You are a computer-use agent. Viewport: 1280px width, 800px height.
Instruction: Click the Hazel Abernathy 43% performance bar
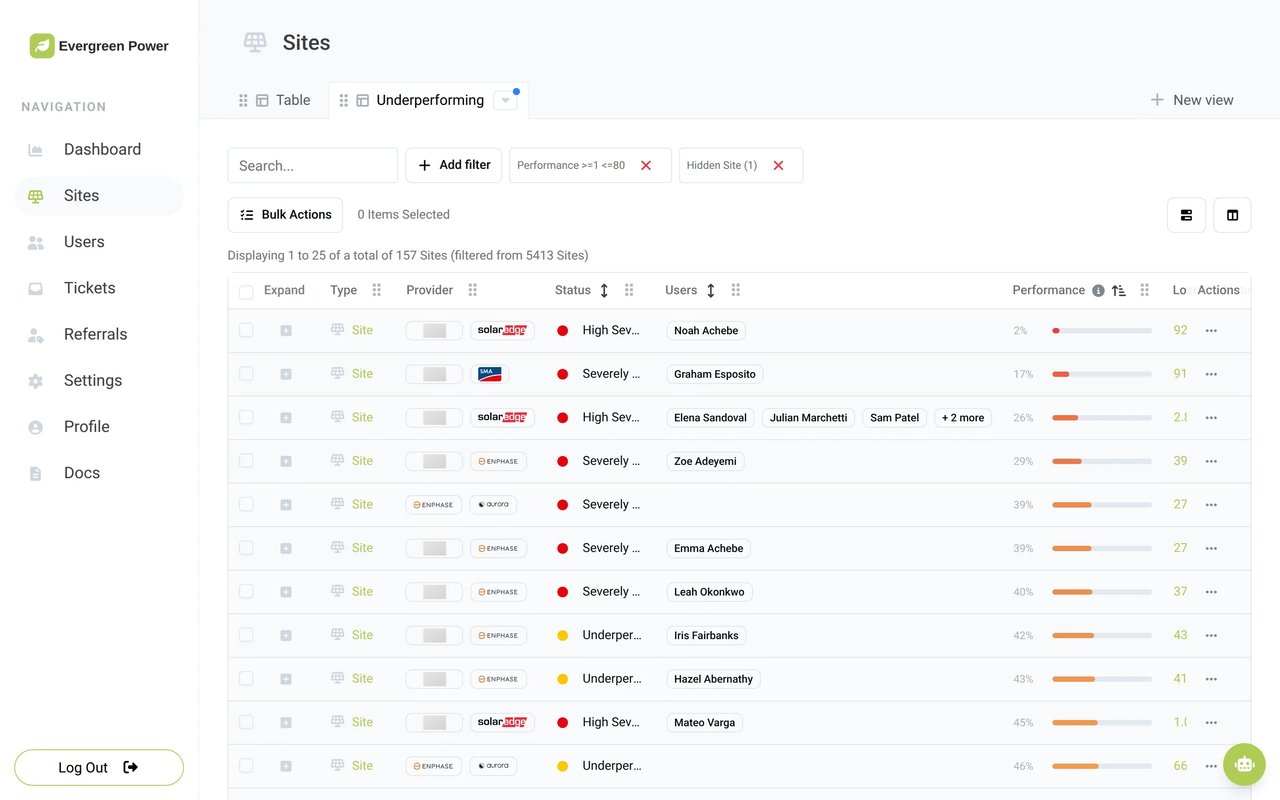1101,679
